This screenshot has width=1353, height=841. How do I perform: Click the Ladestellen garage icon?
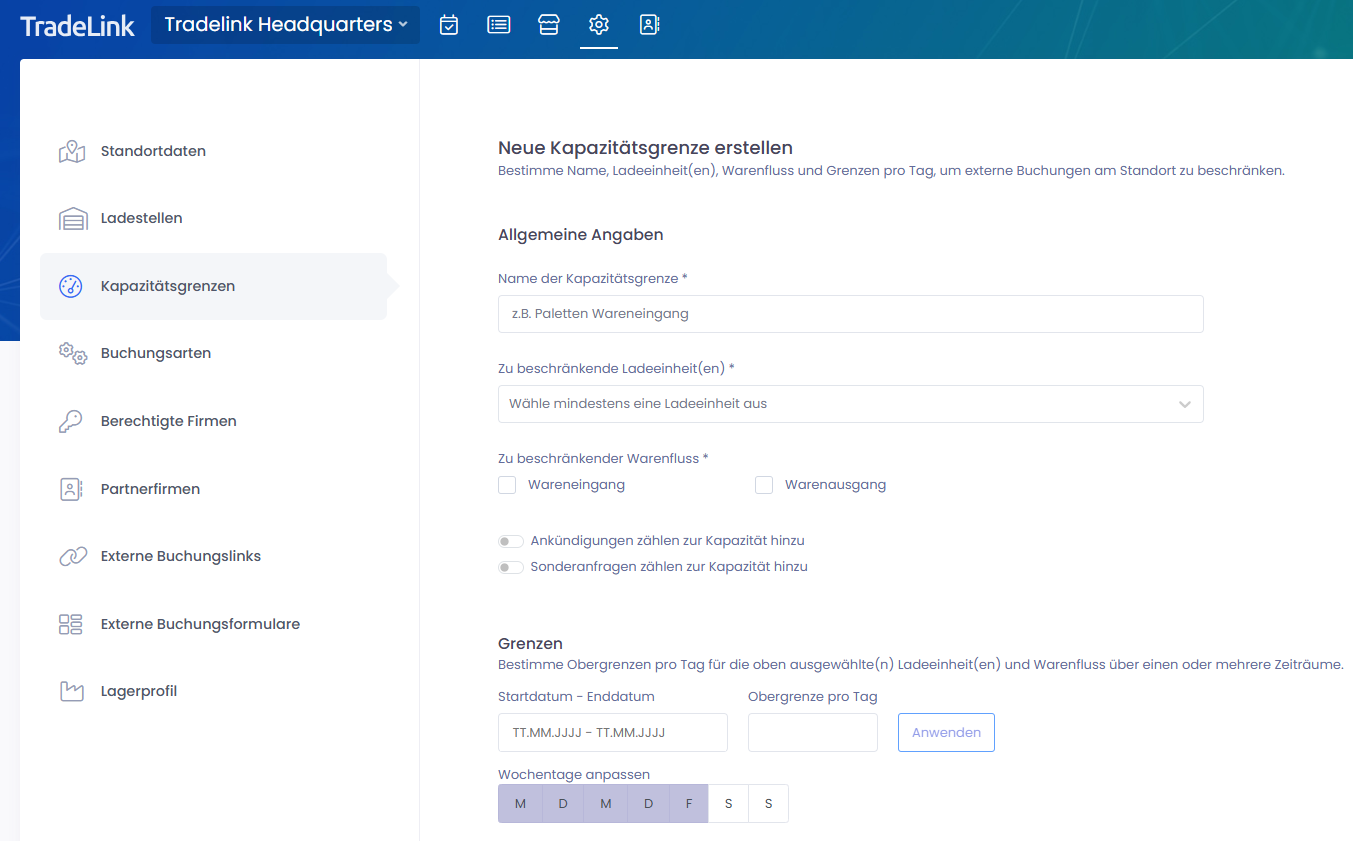click(x=72, y=219)
